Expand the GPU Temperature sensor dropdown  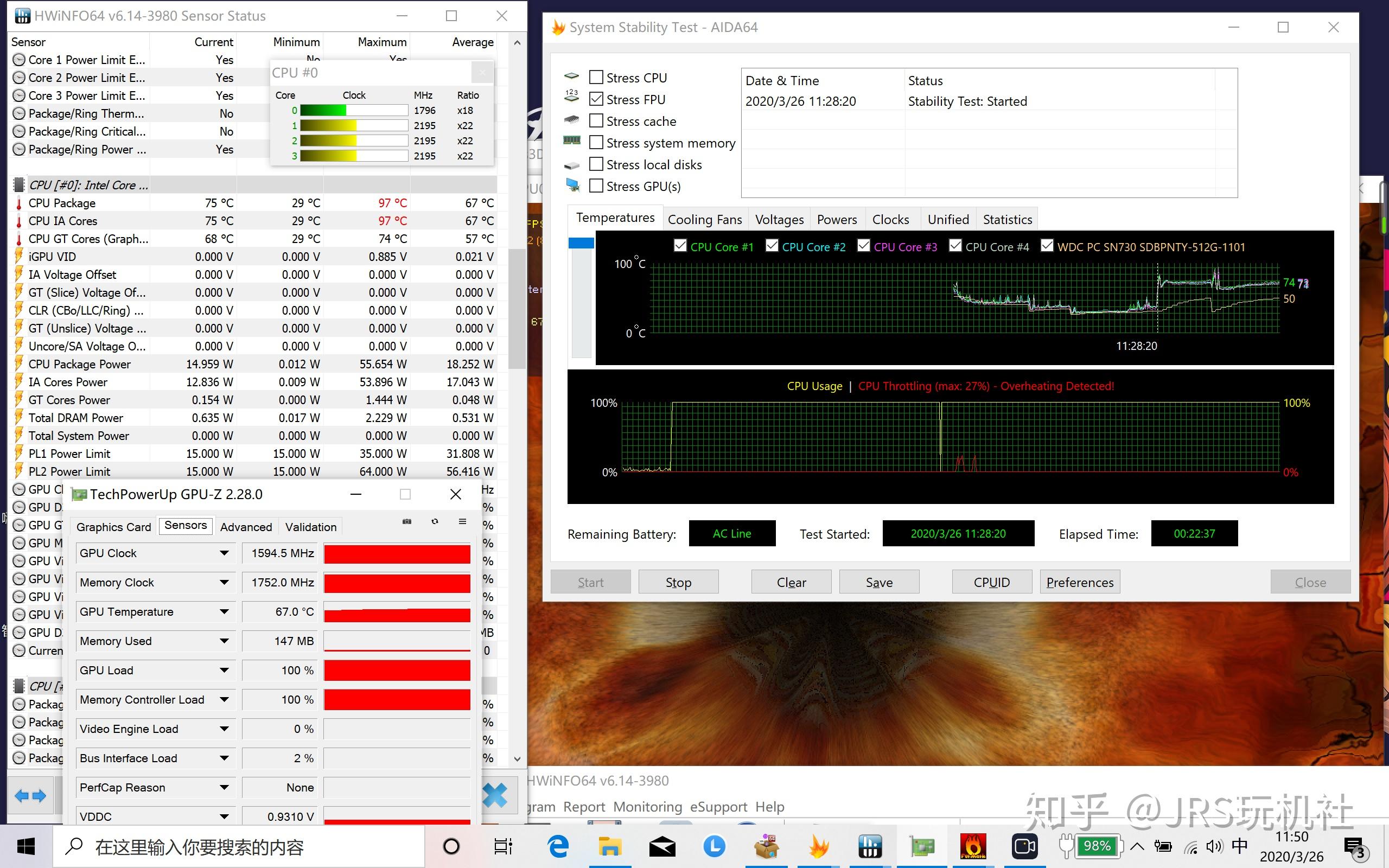point(224,612)
